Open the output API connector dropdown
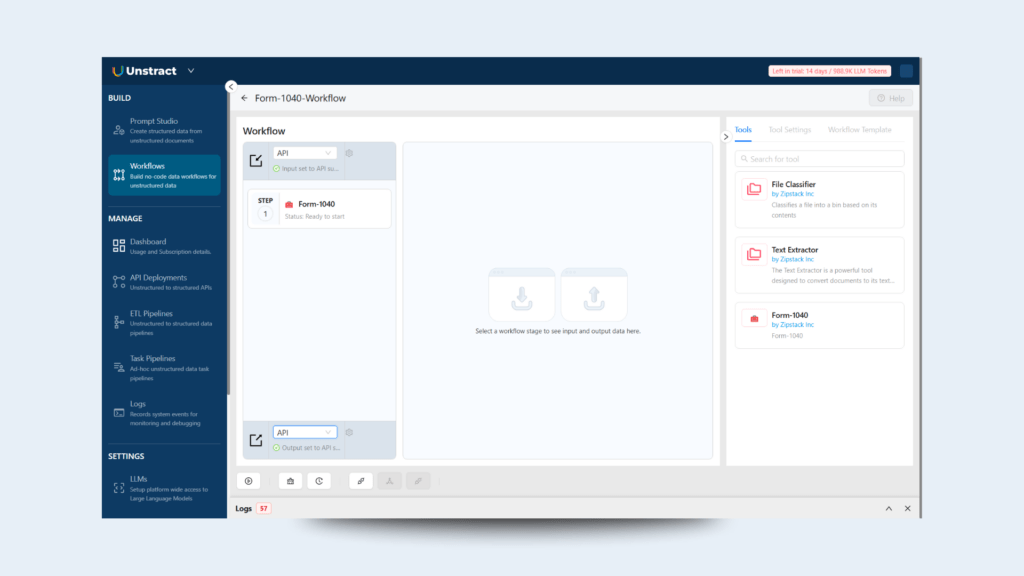This screenshot has height=576, width=1024. pos(305,433)
